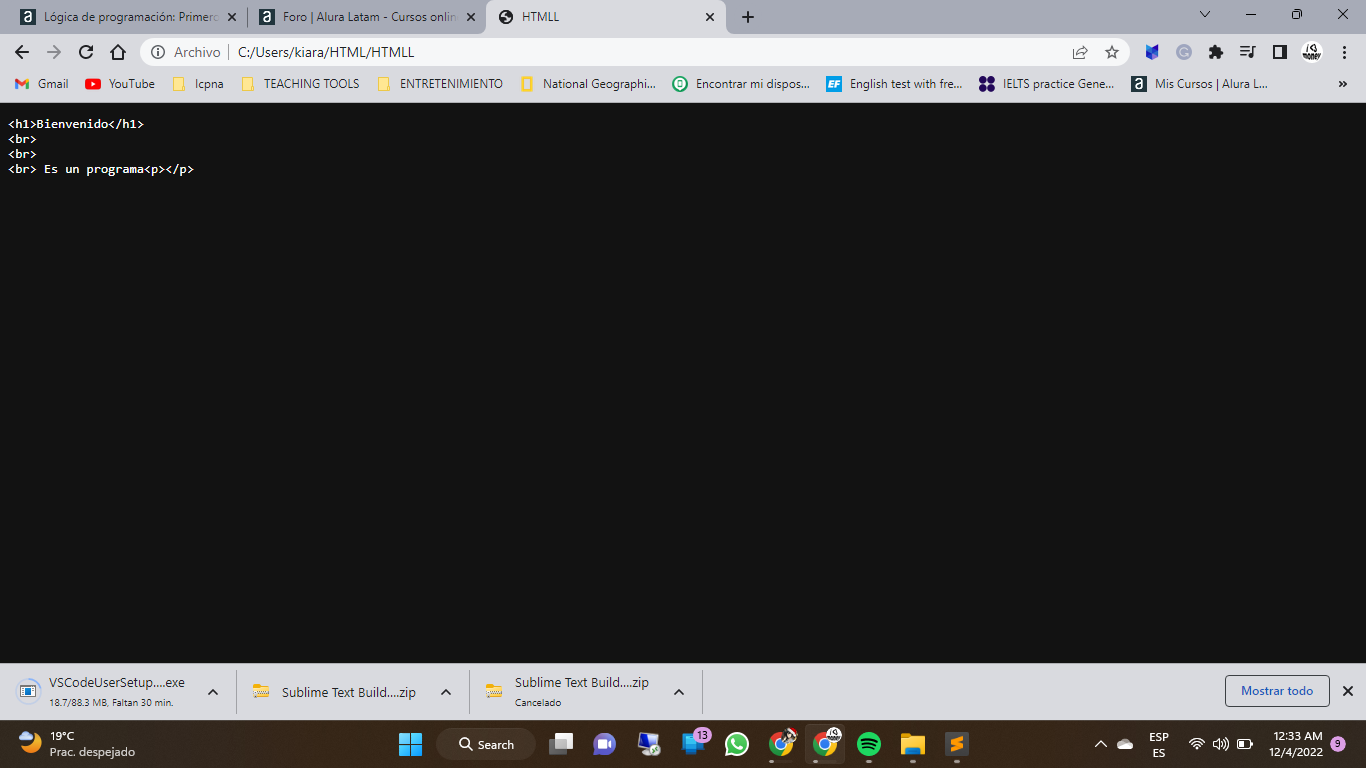Go back to previous page

22,52
